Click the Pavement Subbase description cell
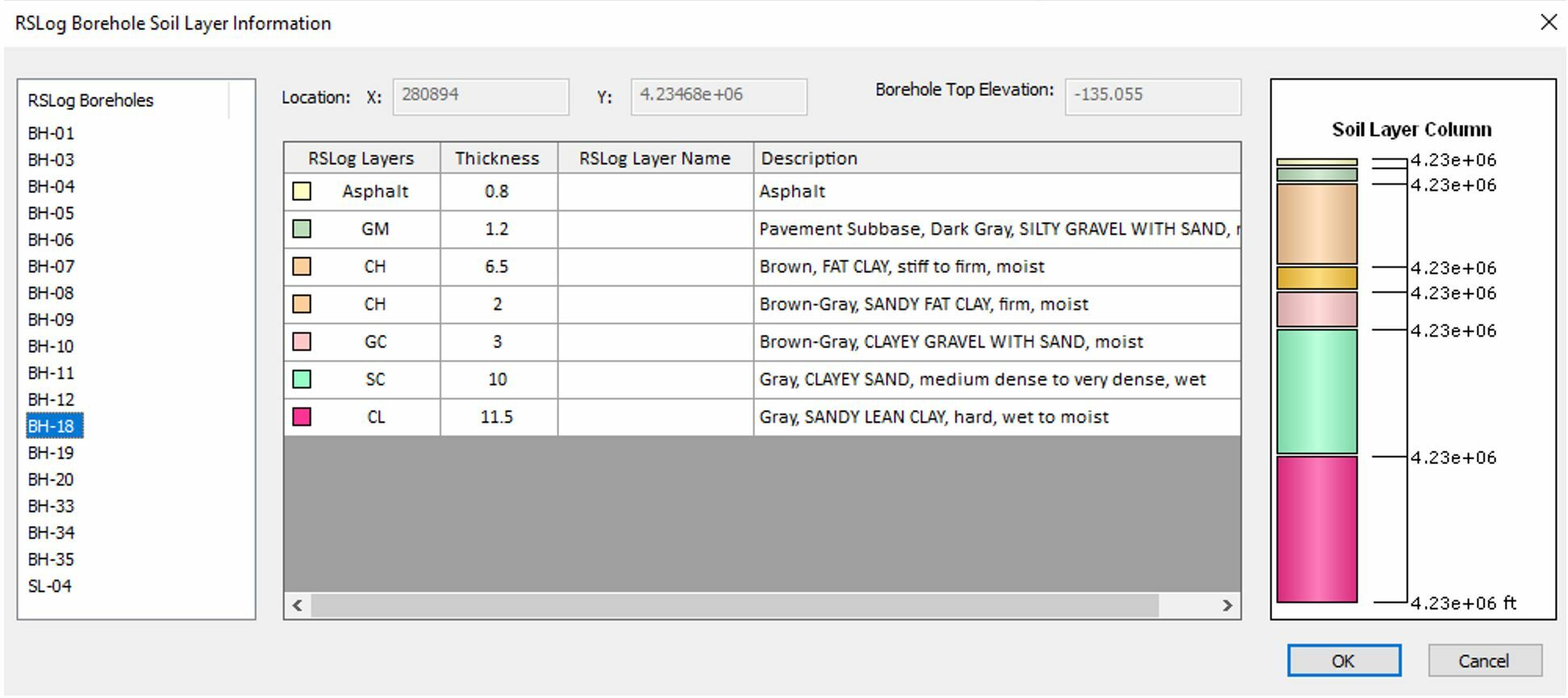The image size is (1568, 698). click(997, 229)
